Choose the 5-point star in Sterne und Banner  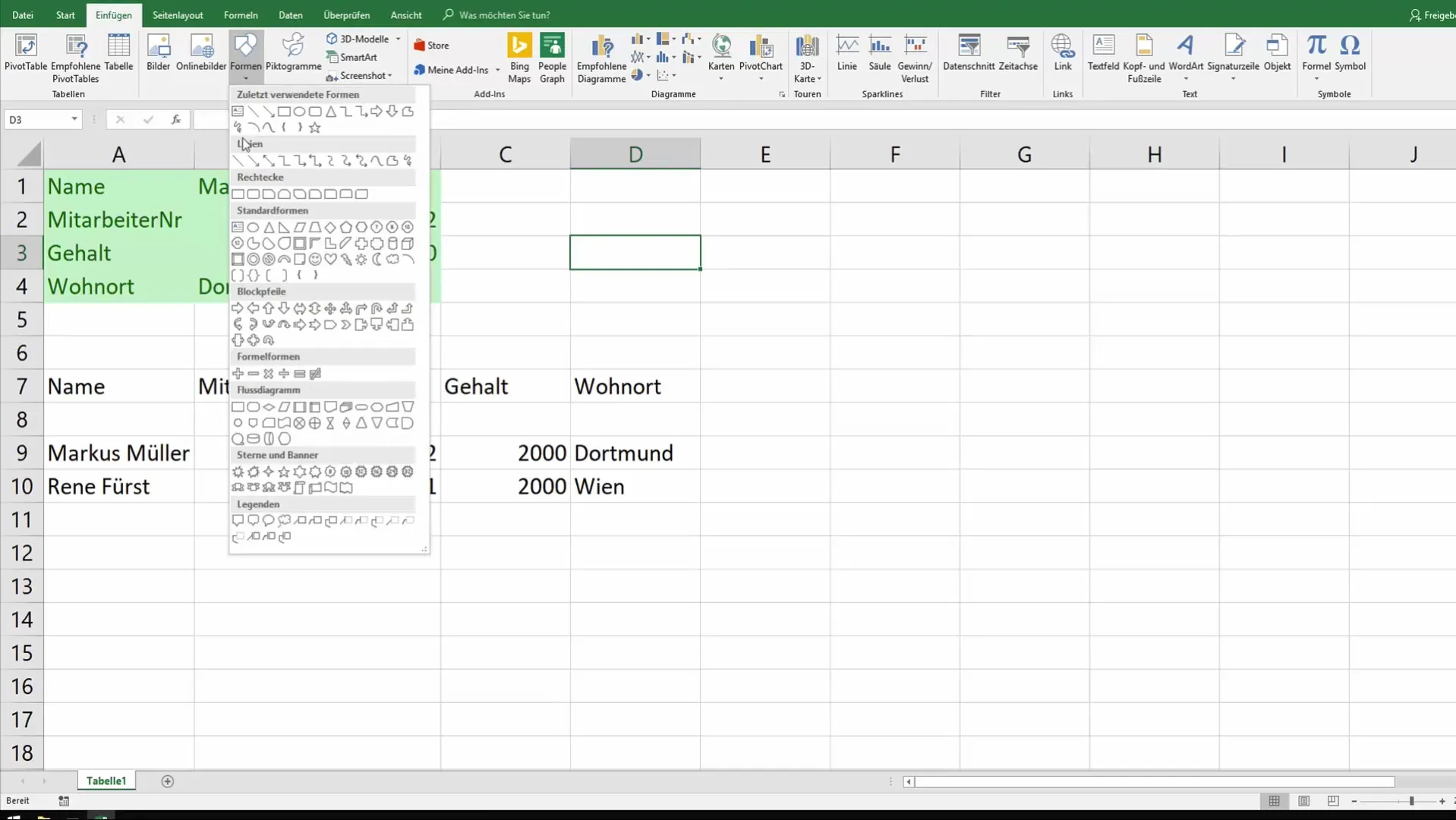pyautogui.click(x=284, y=471)
